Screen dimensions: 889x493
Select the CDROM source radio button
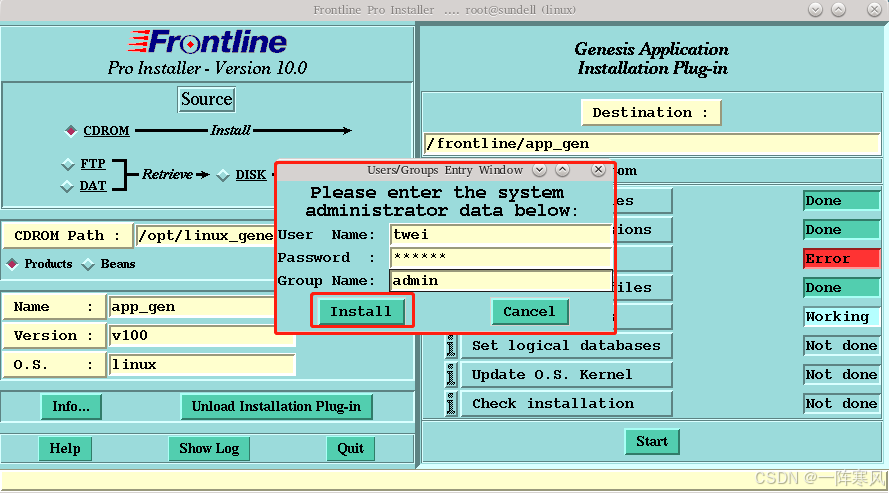[71, 131]
